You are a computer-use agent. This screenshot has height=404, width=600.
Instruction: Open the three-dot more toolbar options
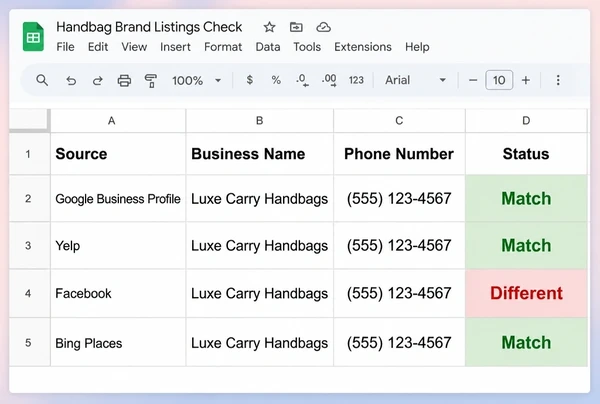pyautogui.click(x=558, y=80)
